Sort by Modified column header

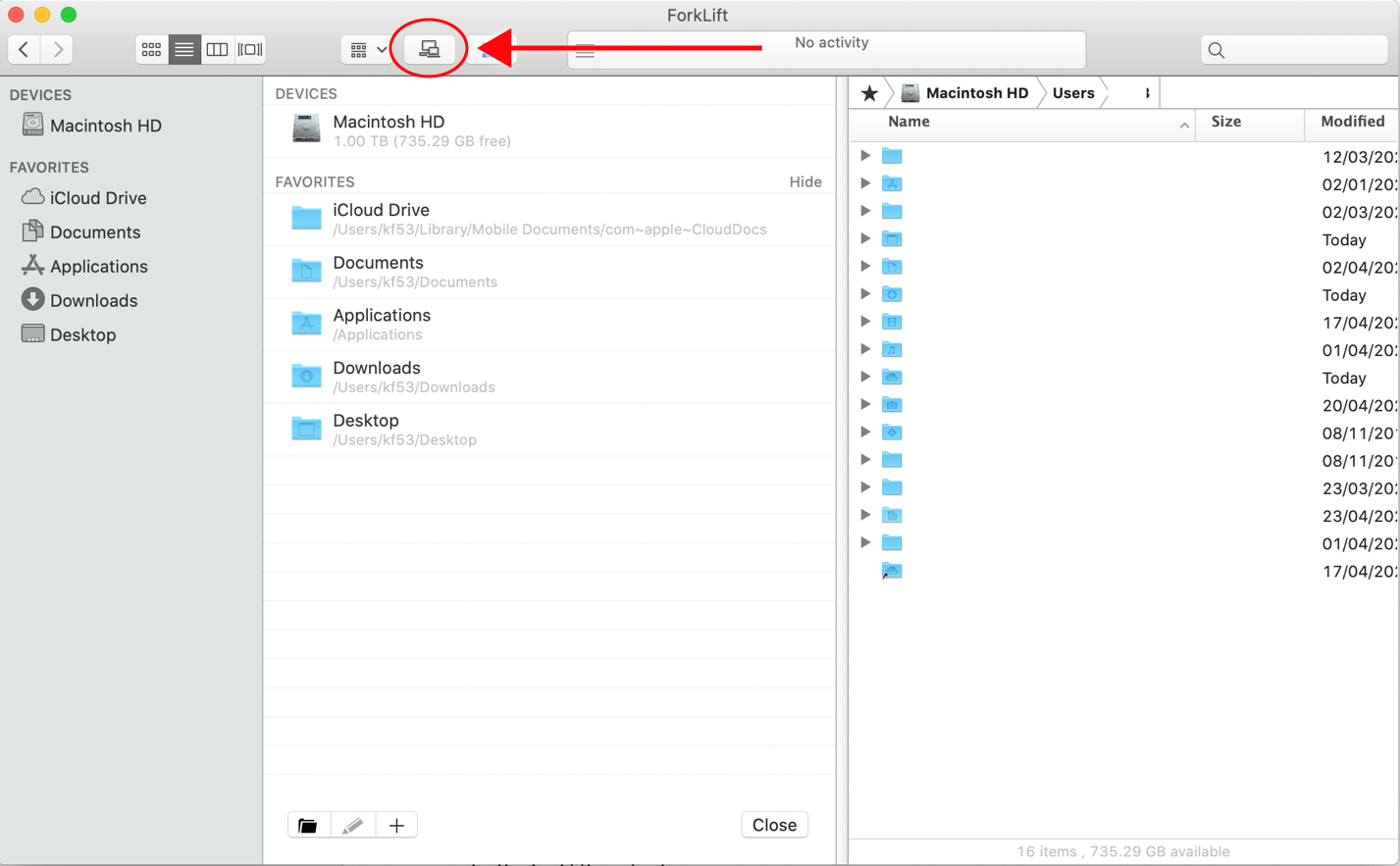pos(1352,122)
